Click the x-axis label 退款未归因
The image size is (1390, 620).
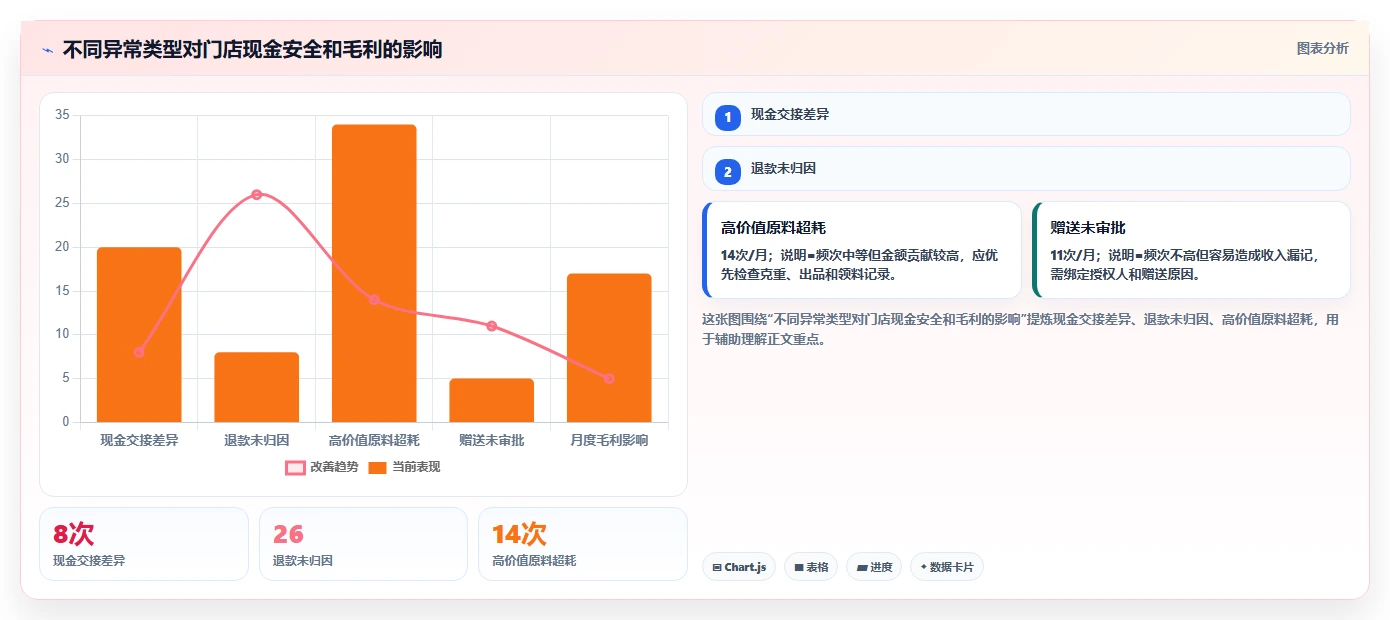[257, 440]
